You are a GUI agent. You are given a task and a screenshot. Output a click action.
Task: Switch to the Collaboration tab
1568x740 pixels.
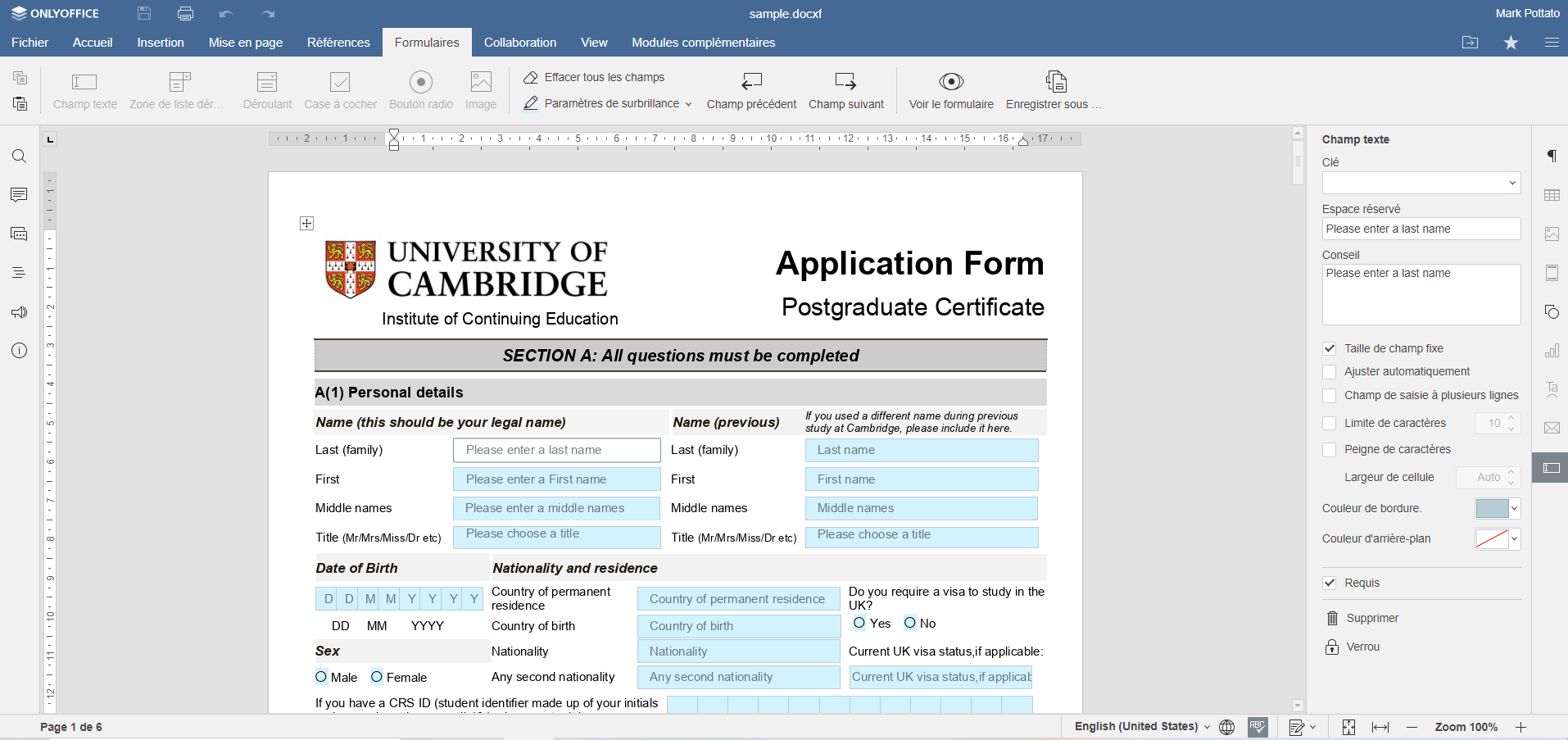click(520, 43)
